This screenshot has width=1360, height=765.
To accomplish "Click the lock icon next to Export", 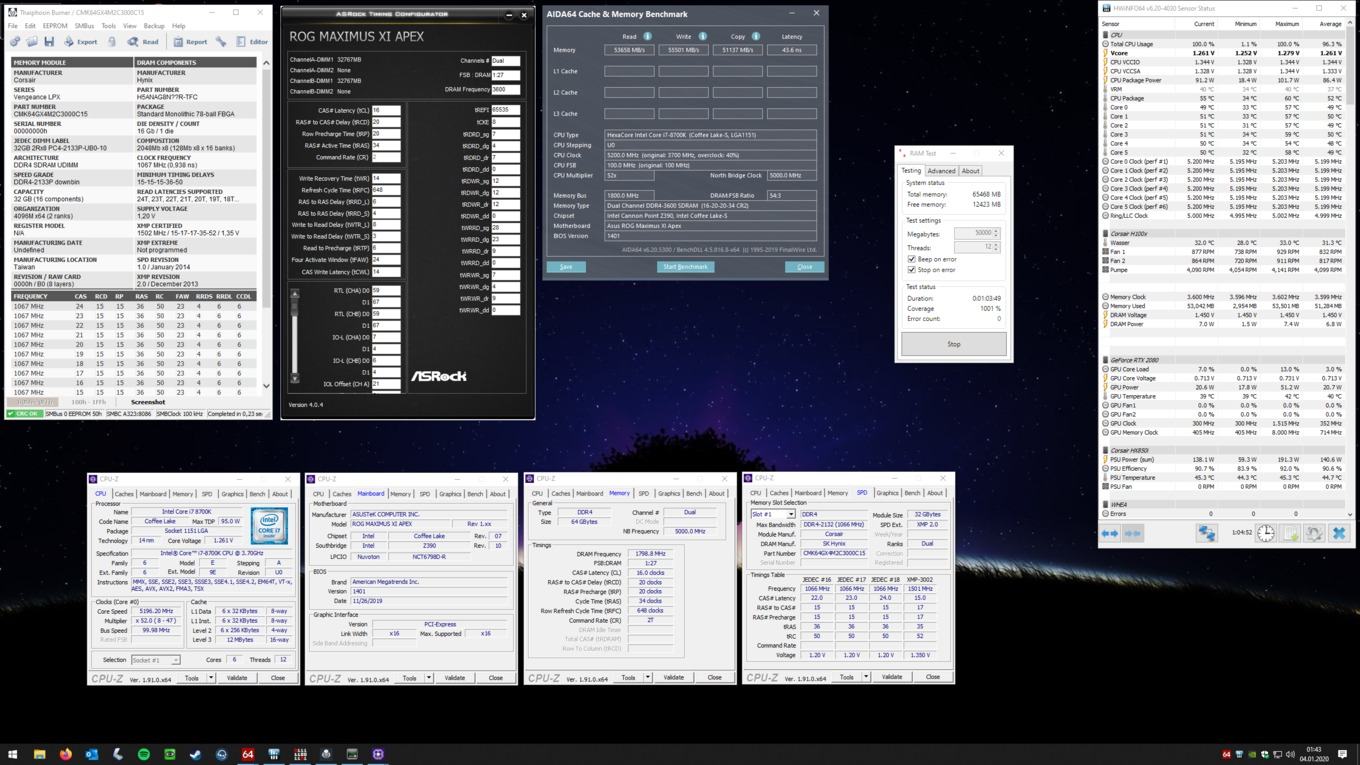I will [x=111, y=42].
